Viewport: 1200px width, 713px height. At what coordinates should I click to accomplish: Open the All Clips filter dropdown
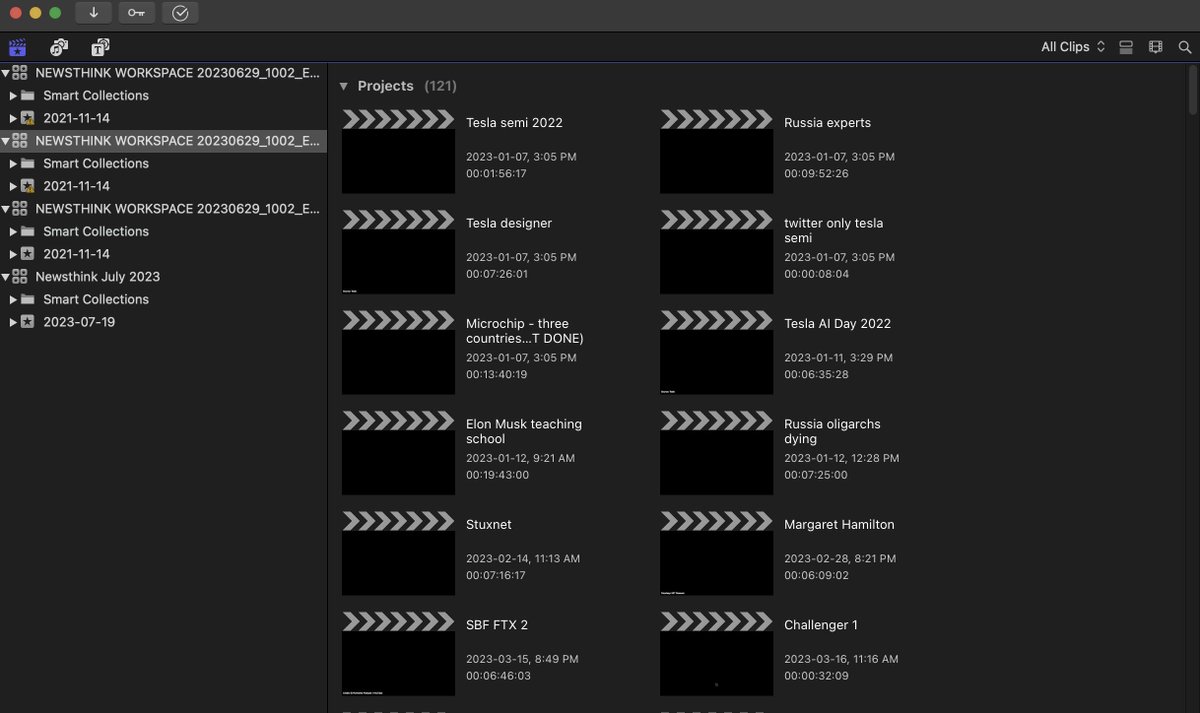tap(1073, 47)
